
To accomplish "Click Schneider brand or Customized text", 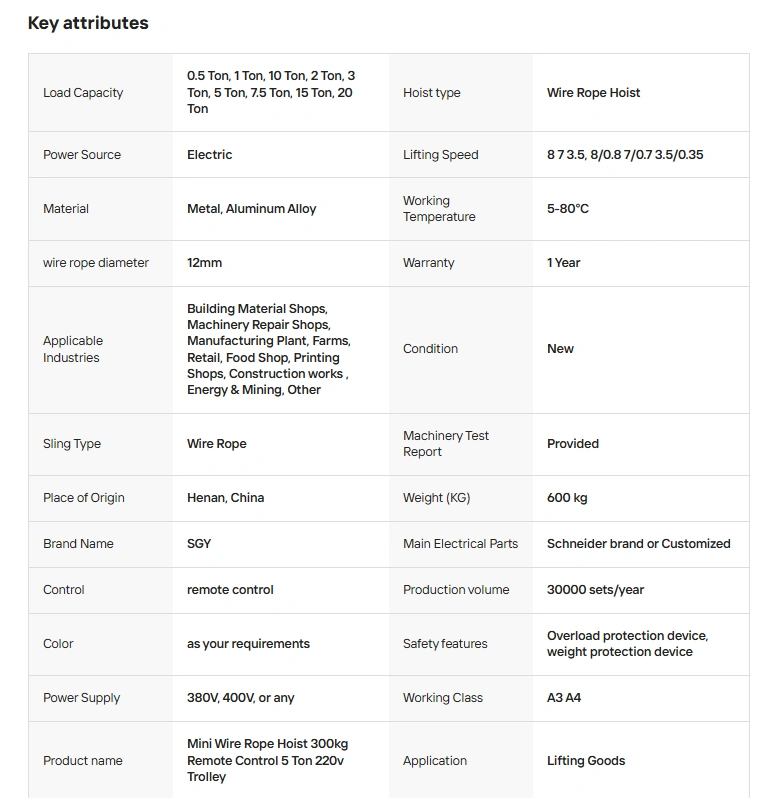I will tap(638, 544).
